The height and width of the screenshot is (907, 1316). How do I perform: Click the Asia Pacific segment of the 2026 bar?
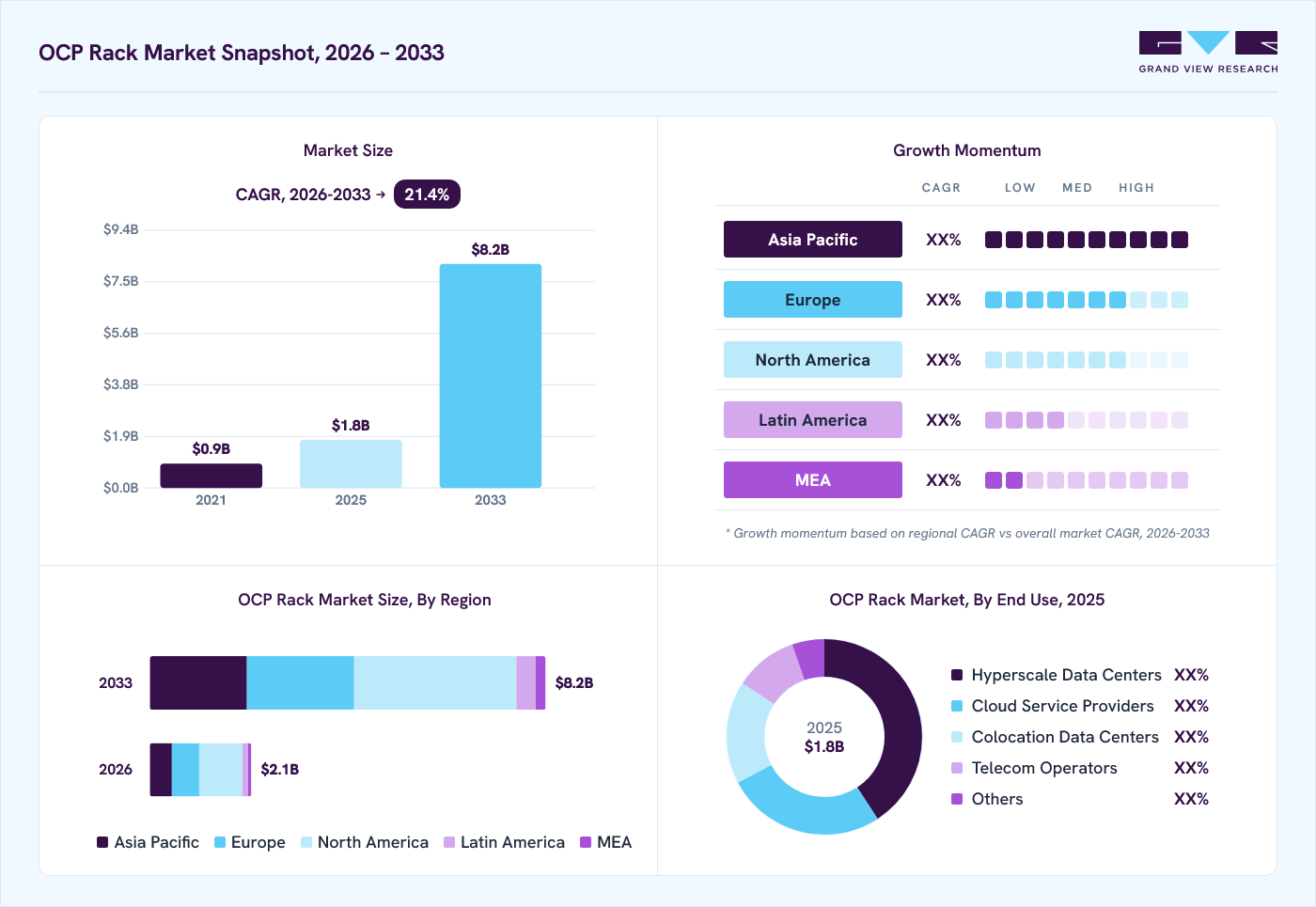(161, 770)
